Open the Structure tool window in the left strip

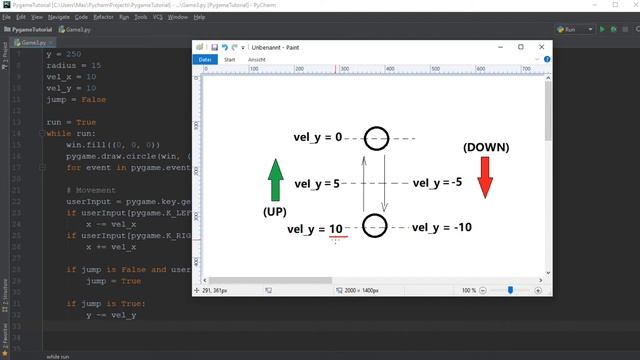5,296
